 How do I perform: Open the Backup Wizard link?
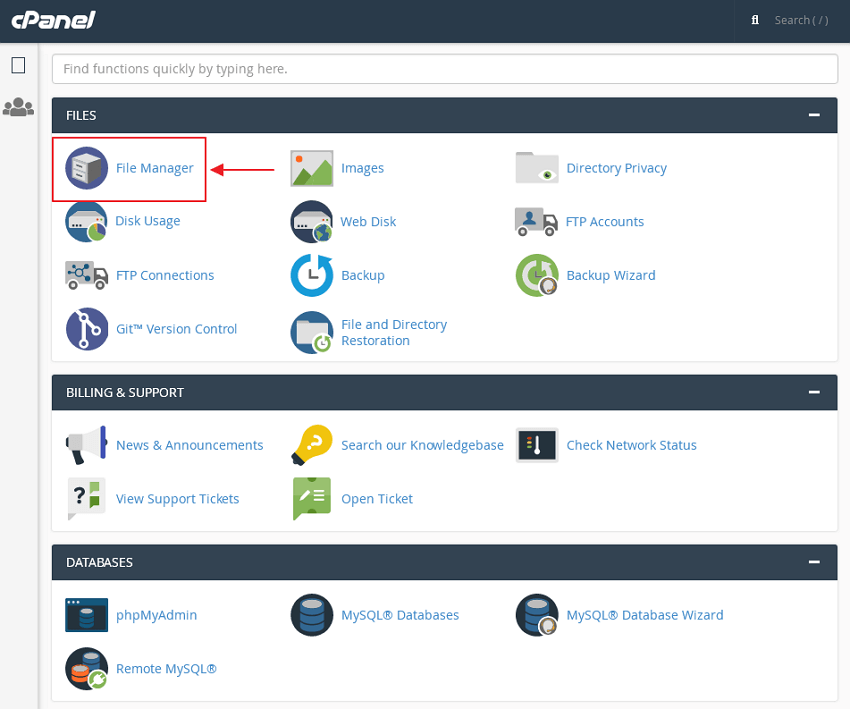(611, 275)
